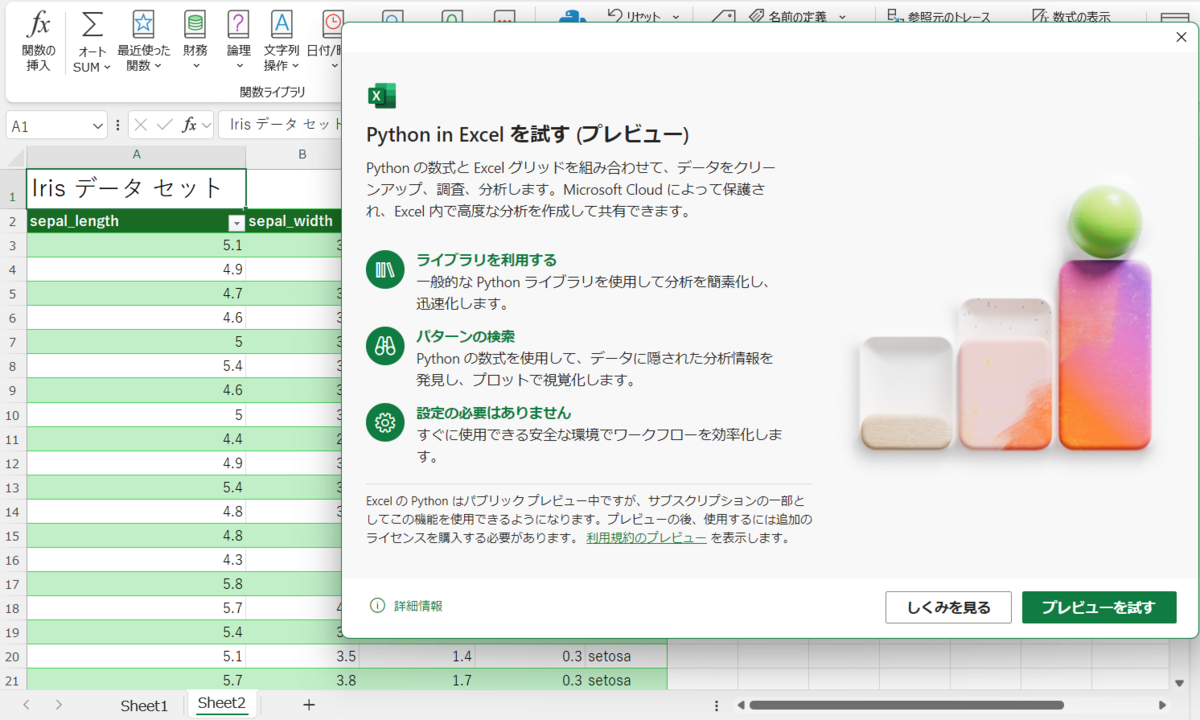This screenshot has width=1200, height=720.
Task: Click the ライブラリを利用する heading
Action: pyautogui.click(x=486, y=260)
